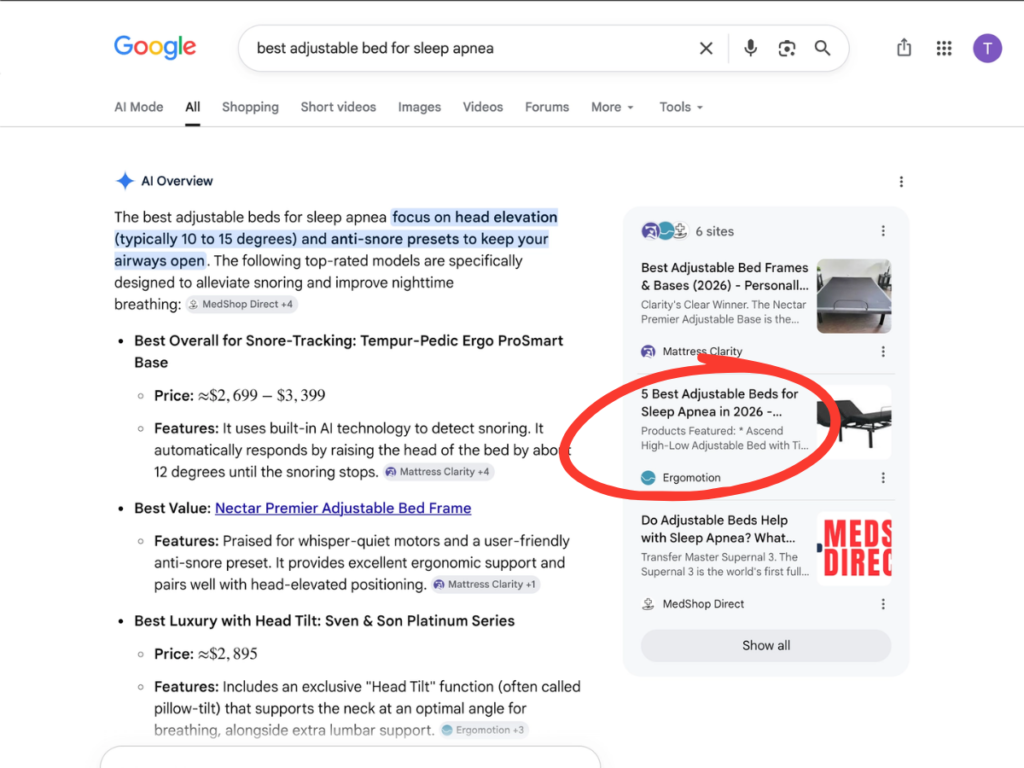
Task: Switch to AI Mode tab
Action: pyautogui.click(x=138, y=107)
